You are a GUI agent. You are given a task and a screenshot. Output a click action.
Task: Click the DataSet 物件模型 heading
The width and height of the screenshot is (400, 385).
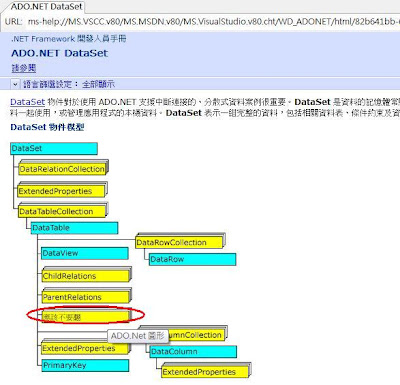[47, 127]
